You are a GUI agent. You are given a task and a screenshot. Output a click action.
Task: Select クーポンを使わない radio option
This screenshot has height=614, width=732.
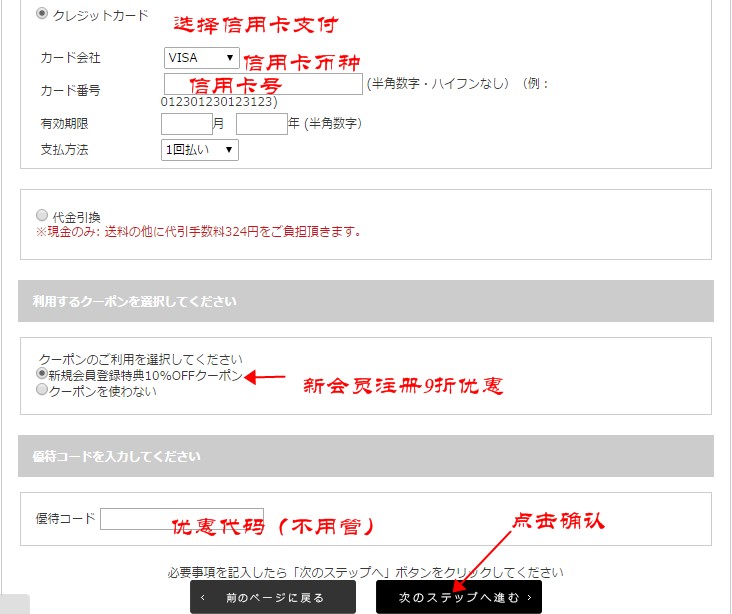click(x=42, y=391)
